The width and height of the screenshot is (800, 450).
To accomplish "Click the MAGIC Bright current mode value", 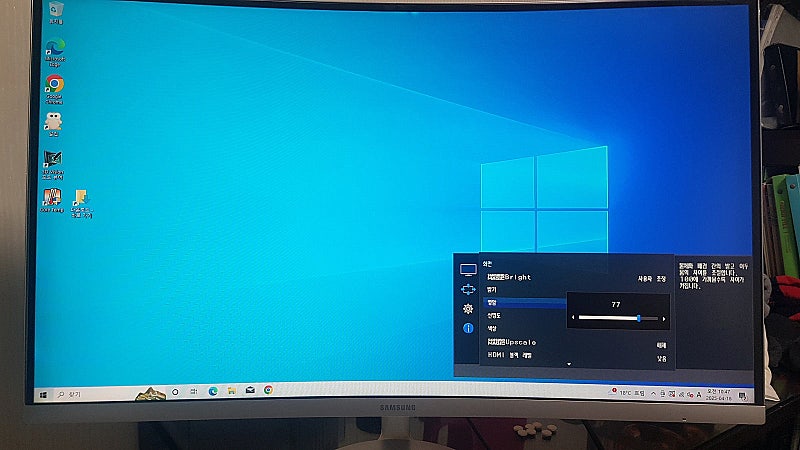I will (x=652, y=279).
